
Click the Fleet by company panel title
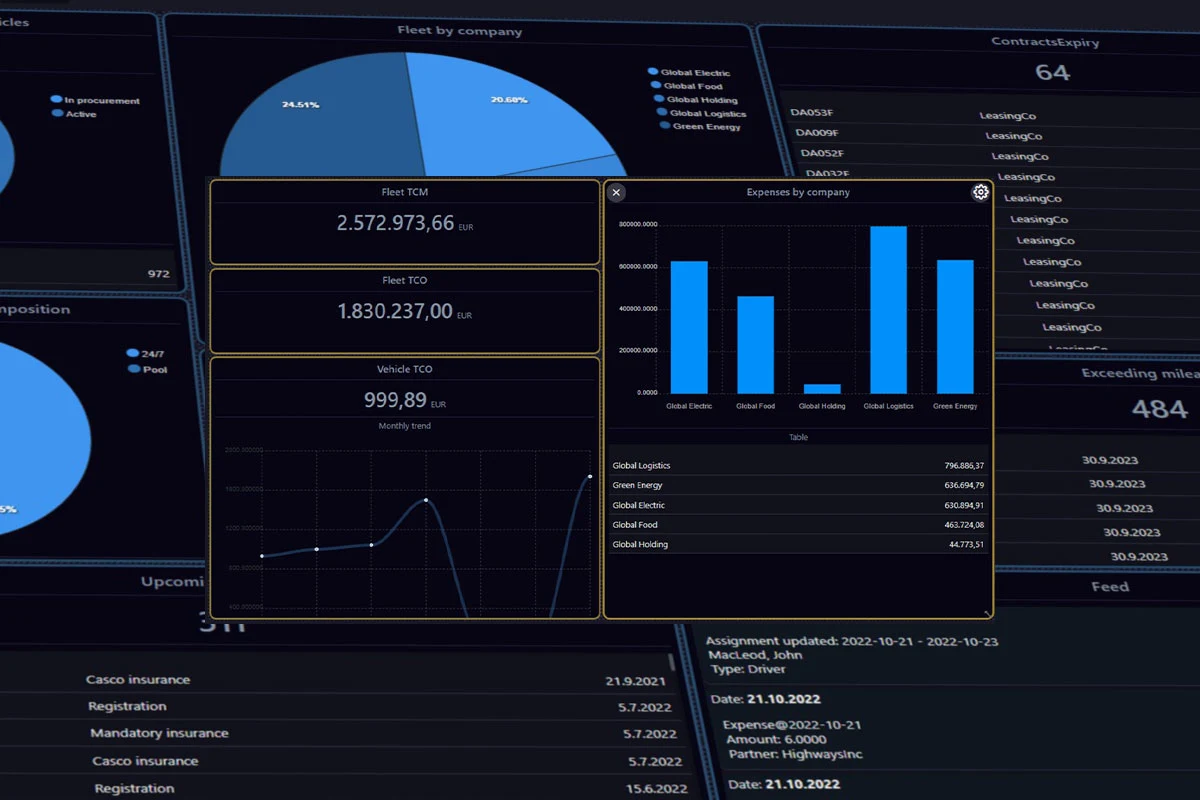point(459,31)
